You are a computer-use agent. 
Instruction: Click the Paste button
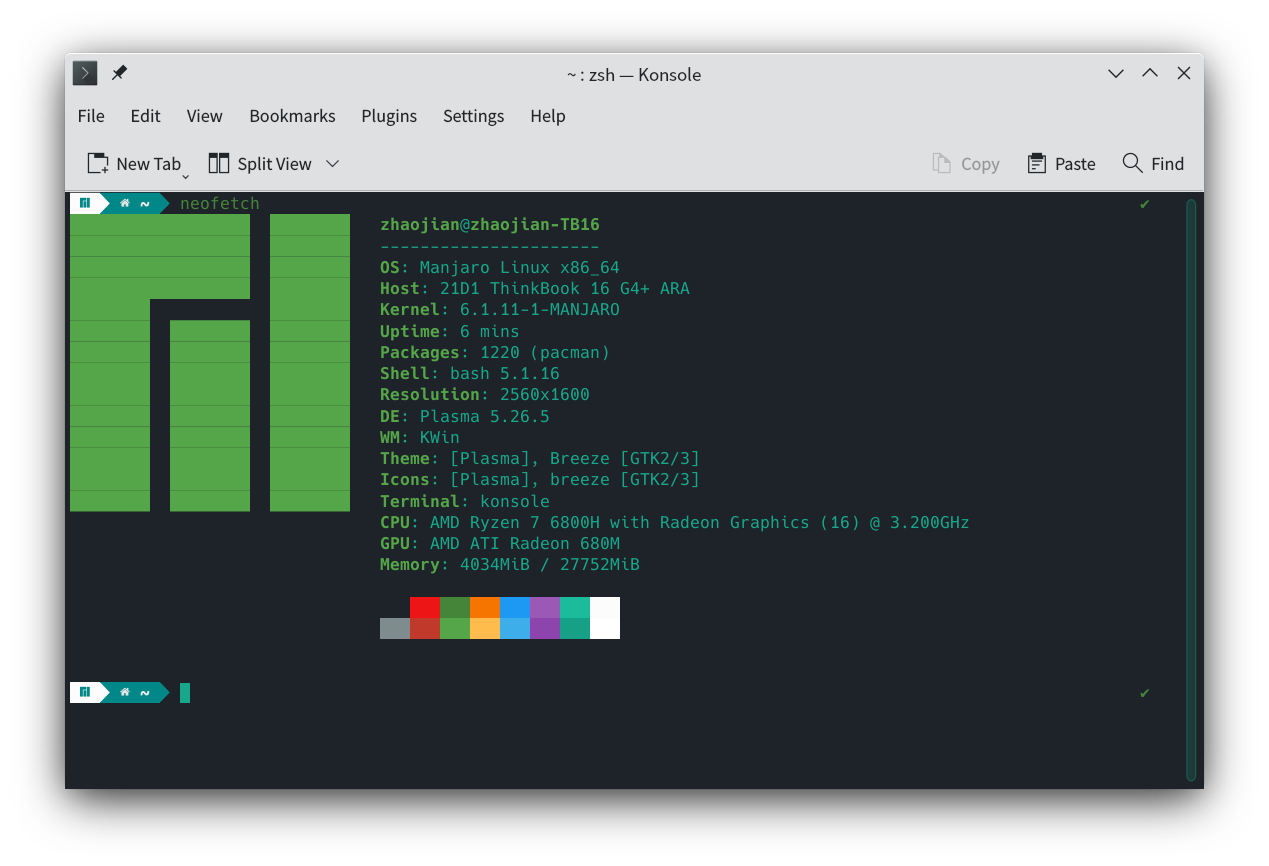click(1061, 163)
